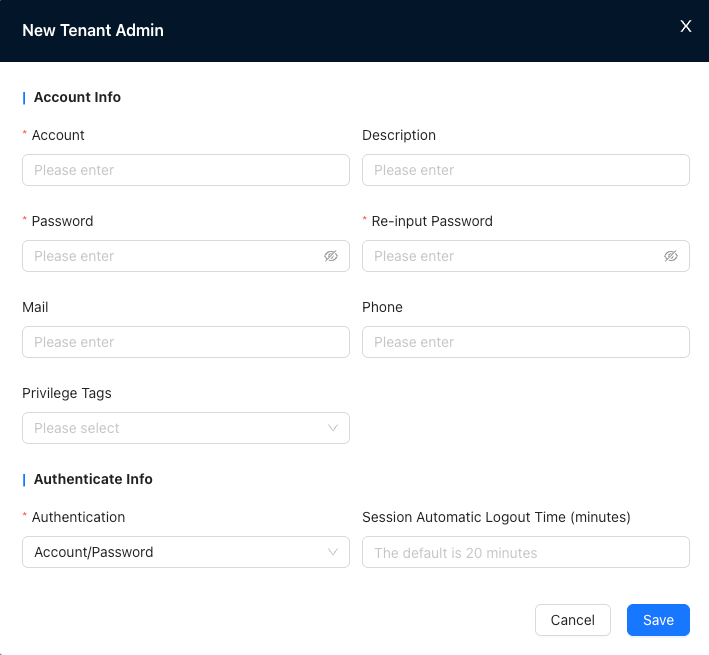Click the Phone input field
Viewport: 709px width, 655px height.
click(x=525, y=342)
